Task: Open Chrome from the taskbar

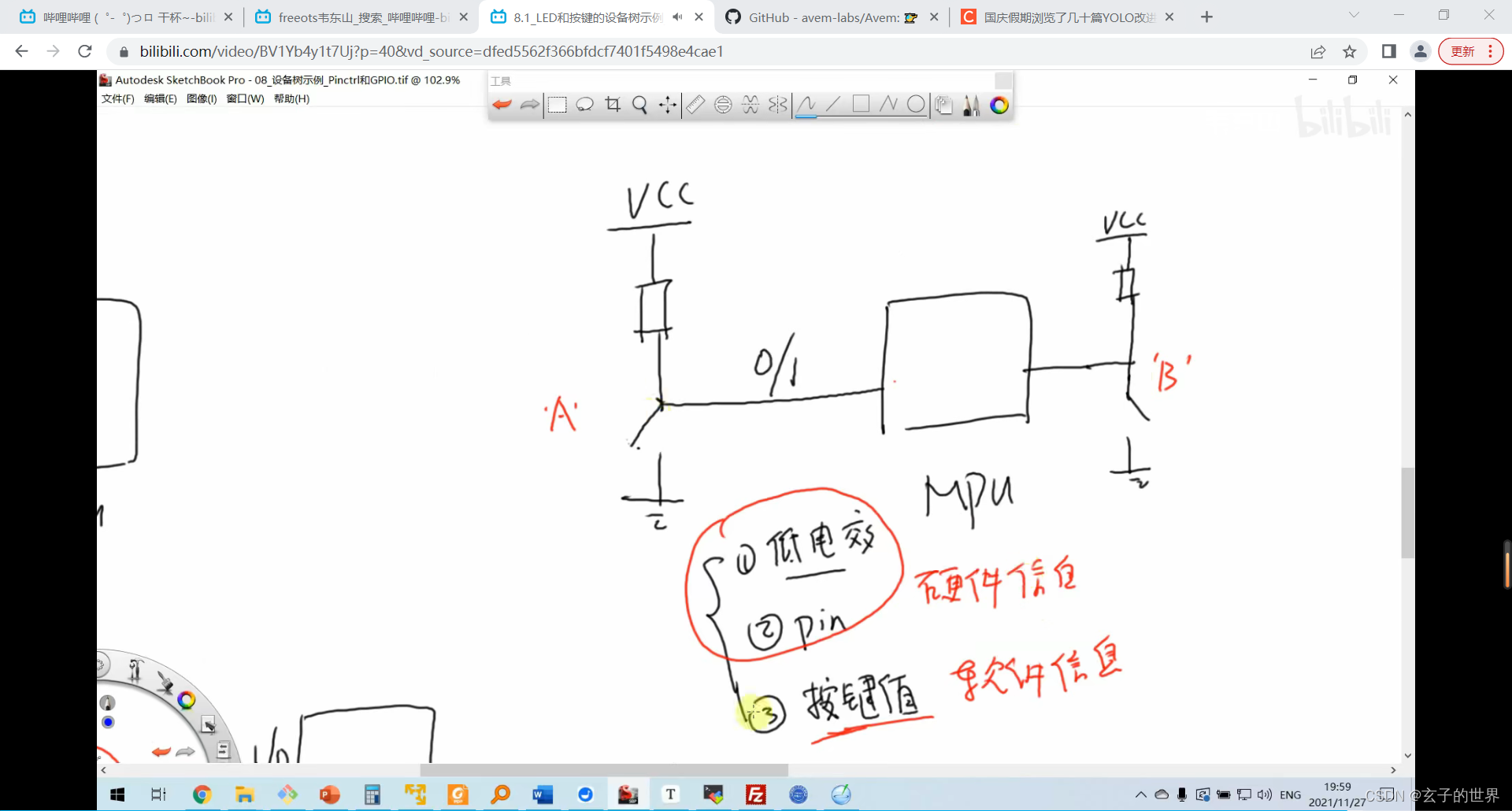Action: pyautogui.click(x=202, y=794)
